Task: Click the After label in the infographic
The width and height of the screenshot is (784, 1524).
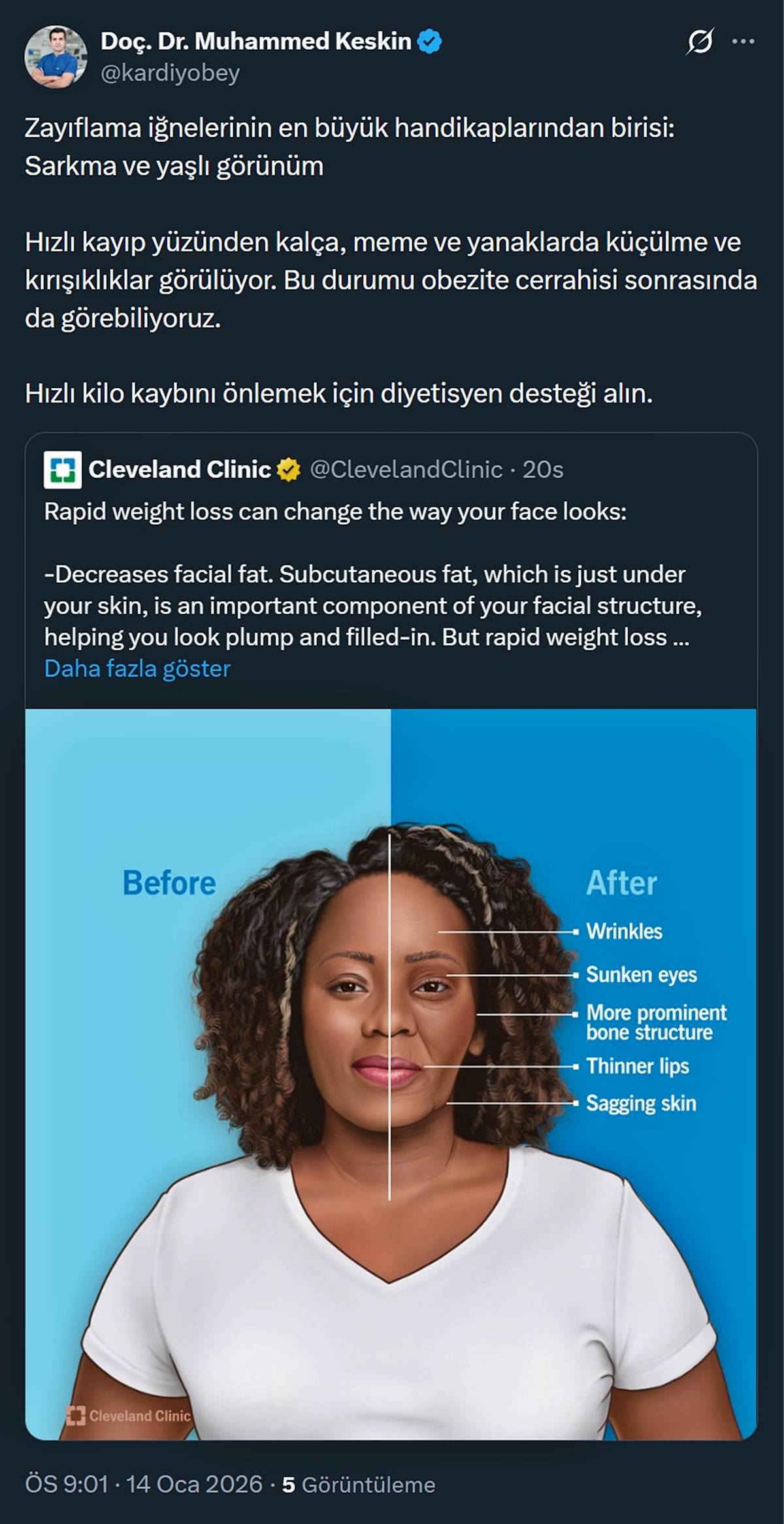Action: 621,883
